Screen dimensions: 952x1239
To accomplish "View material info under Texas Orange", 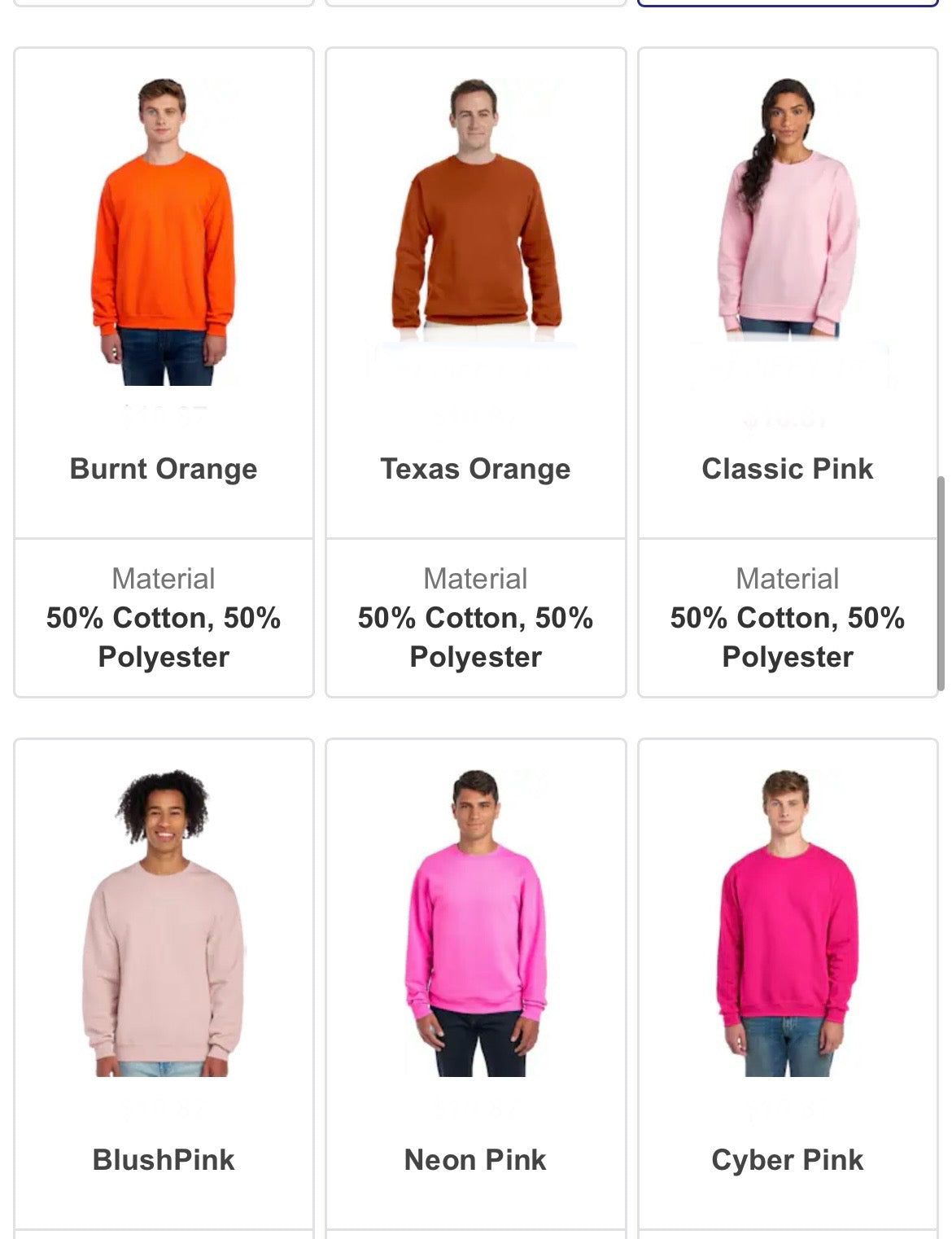I will coord(476,618).
